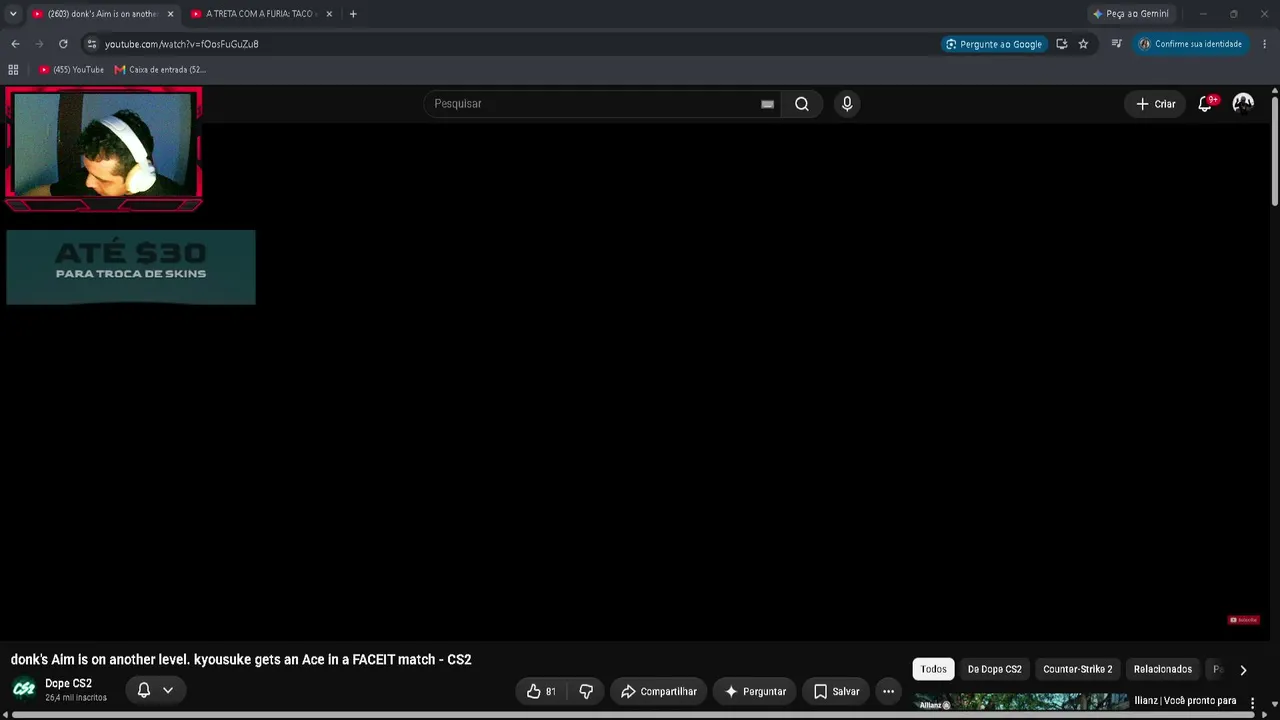Image resolution: width=1280 pixels, height=720 pixels.
Task: Click the subscribe watermark in the video corner
Action: click(x=1244, y=620)
